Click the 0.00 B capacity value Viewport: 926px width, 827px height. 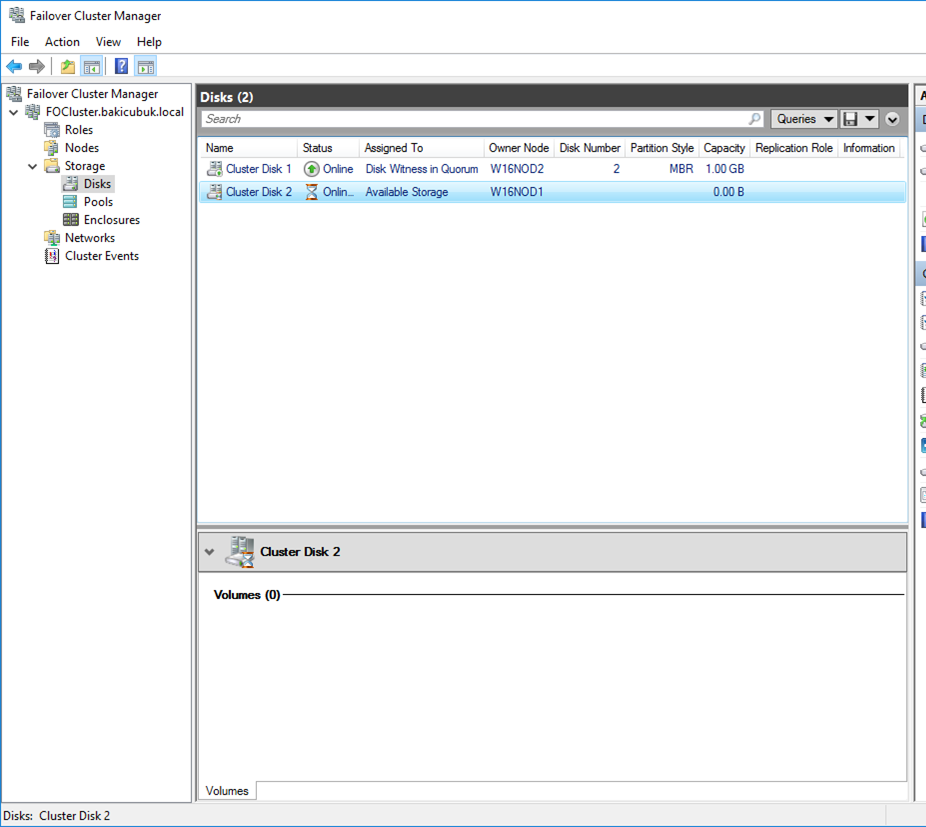pyautogui.click(x=728, y=192)
